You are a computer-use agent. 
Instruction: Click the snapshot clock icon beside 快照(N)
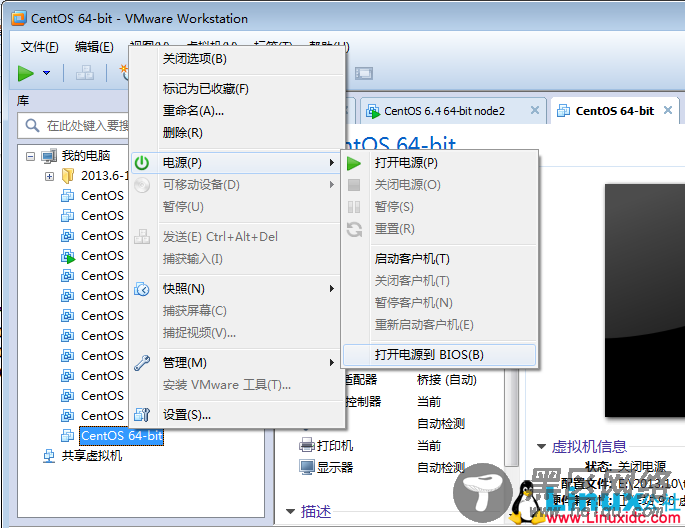142,289
